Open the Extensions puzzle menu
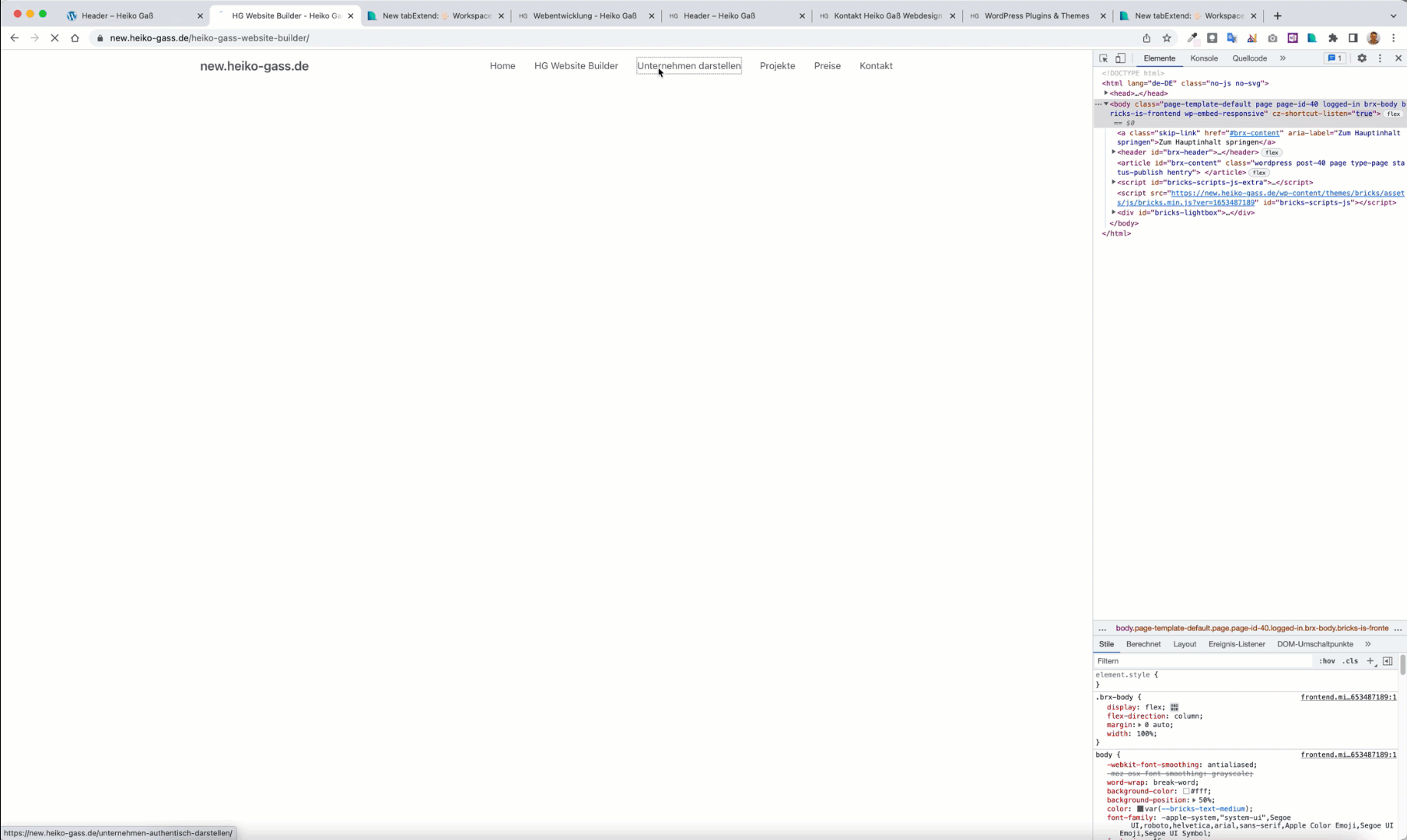 pos(1333,38)
